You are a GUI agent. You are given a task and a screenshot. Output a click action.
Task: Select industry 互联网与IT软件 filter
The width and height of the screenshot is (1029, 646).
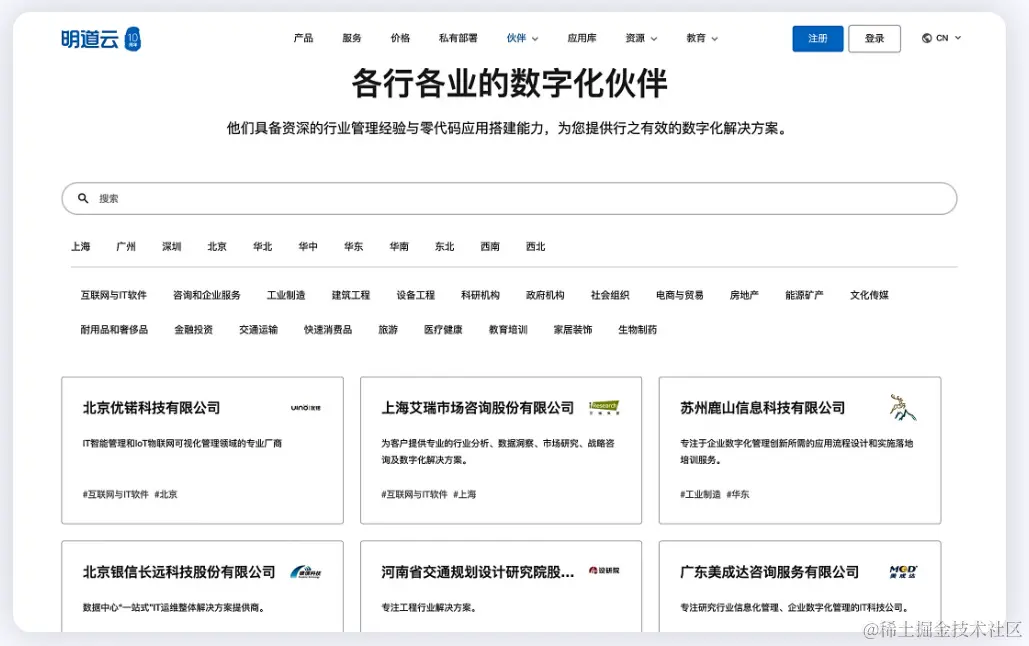(x=114, y=295)
